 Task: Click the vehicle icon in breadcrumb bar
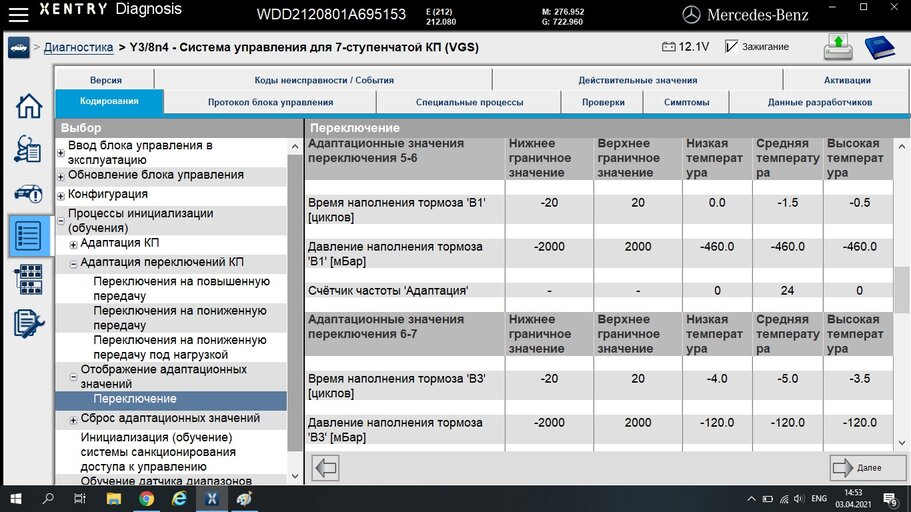point(19,48)
